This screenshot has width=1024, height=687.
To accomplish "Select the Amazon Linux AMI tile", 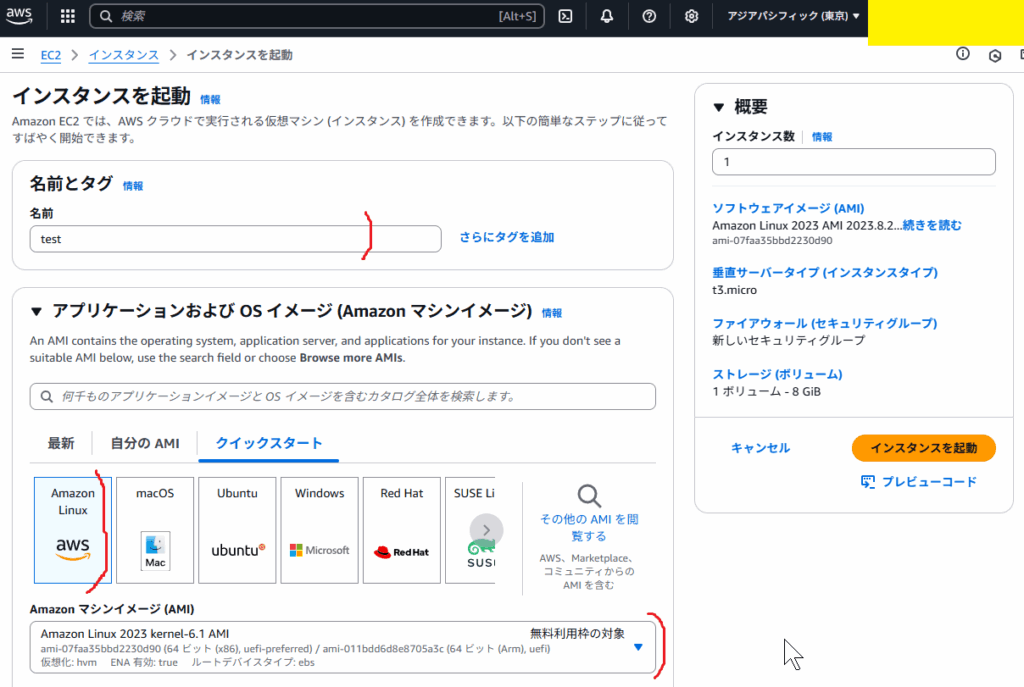I will point(73,530).
